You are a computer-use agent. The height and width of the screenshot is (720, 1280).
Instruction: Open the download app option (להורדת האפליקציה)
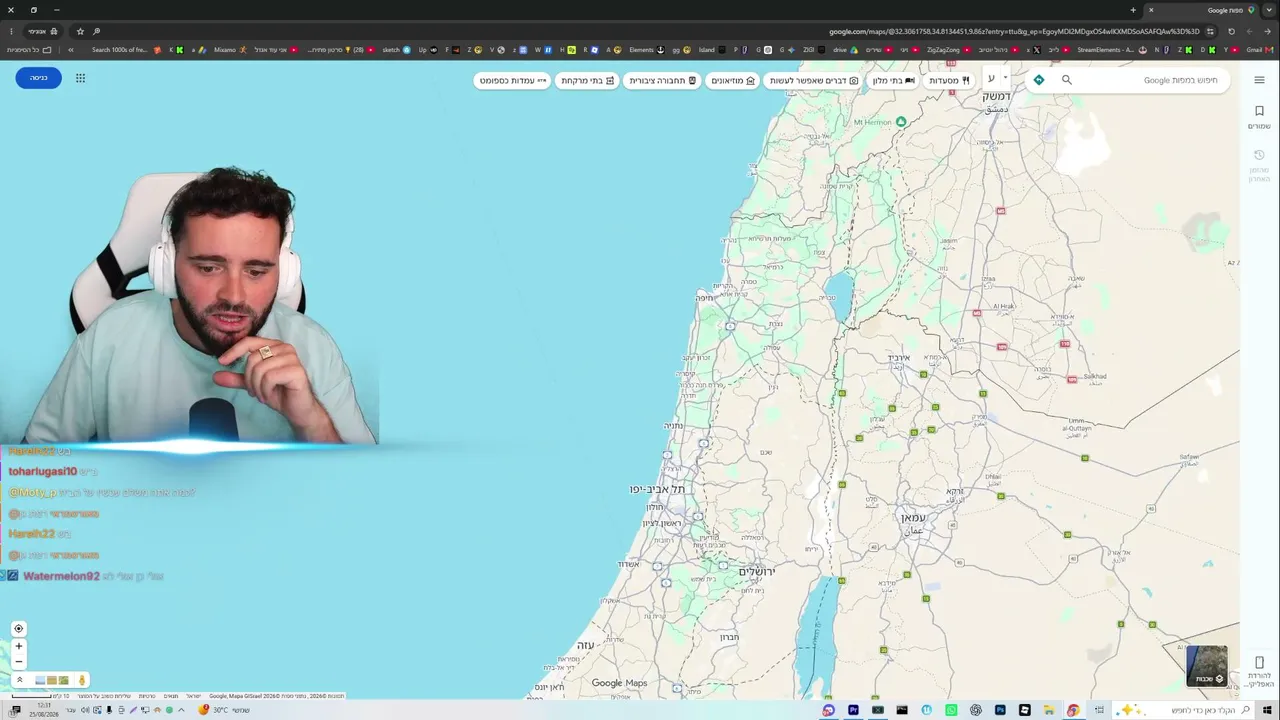click(1259, 670)
